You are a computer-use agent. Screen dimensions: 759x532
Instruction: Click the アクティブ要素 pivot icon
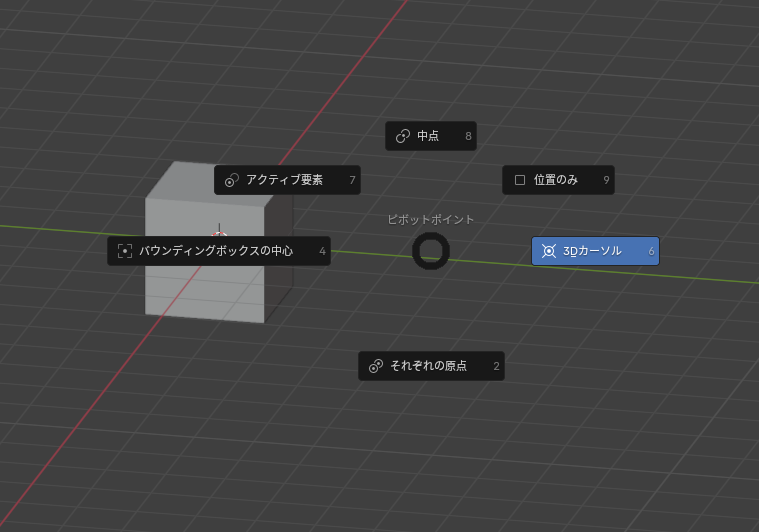click(x=232, y=180)
